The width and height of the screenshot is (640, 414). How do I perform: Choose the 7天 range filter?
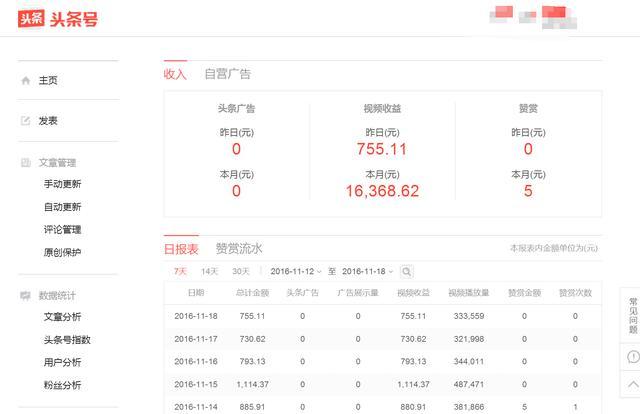pos(180,272)
